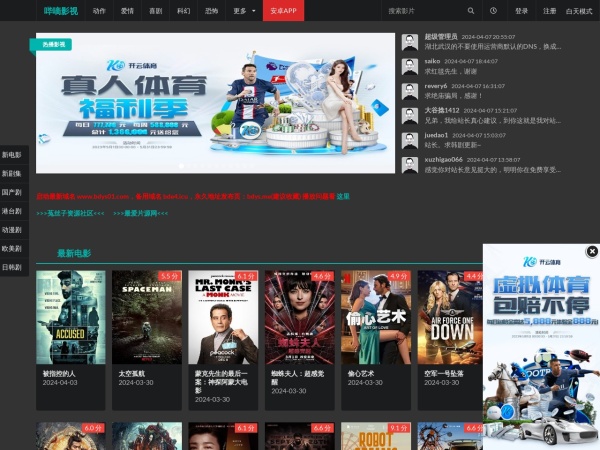Screen dimensions: 600x450
Task: Open comment by 超级管理员 about DNS
Action: (x=493, y=47)
